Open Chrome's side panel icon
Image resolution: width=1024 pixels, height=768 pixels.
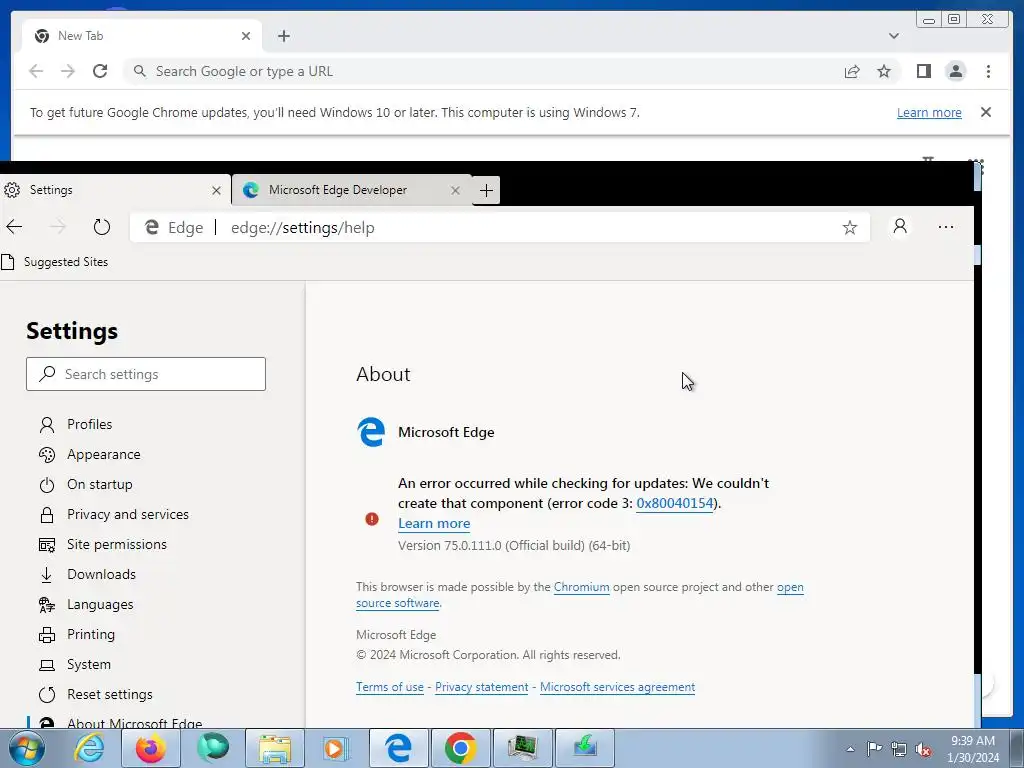pos(923,71)
